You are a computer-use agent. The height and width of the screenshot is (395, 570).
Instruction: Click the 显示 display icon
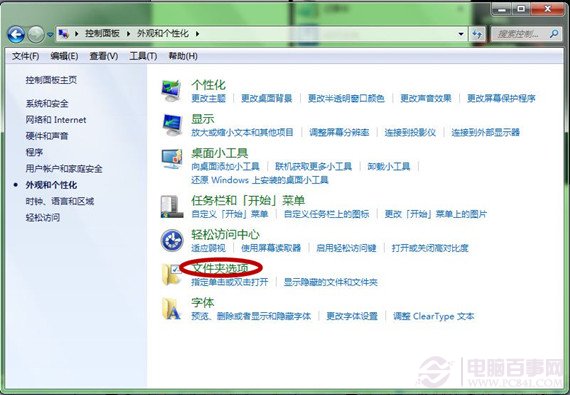[171, 125]
